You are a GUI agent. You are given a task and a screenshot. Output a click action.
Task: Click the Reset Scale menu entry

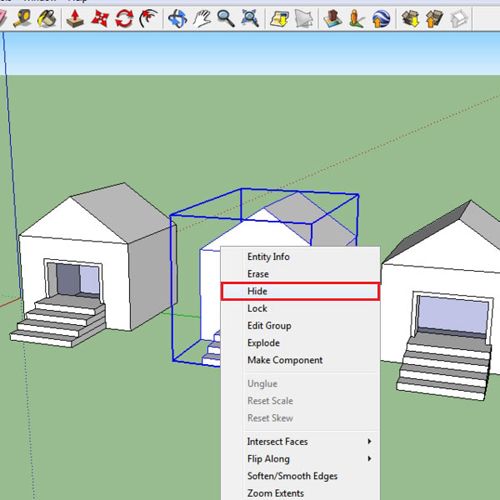pos(300,401)
